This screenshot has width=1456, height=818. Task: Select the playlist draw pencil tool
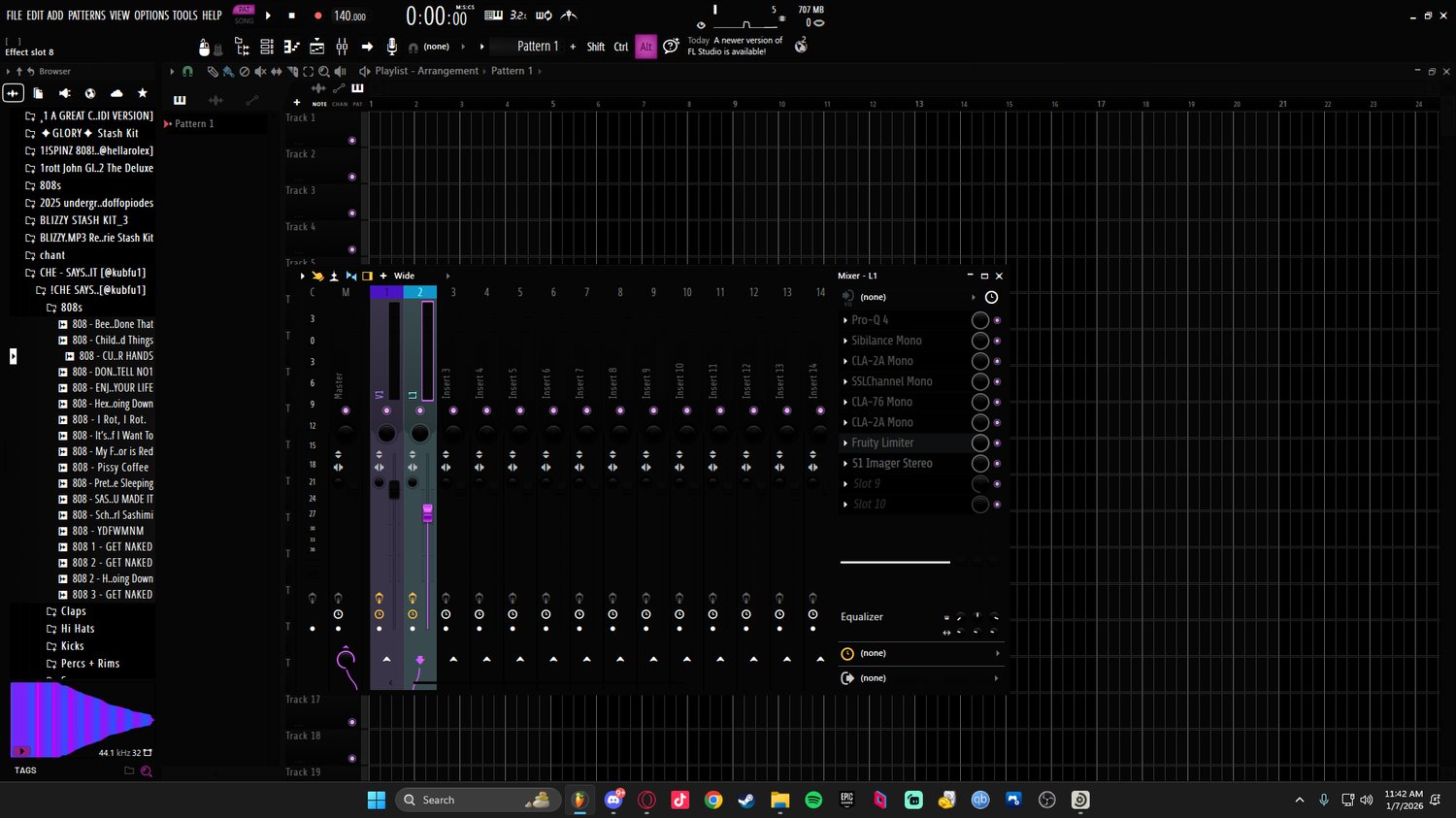(x=213, y=71)
